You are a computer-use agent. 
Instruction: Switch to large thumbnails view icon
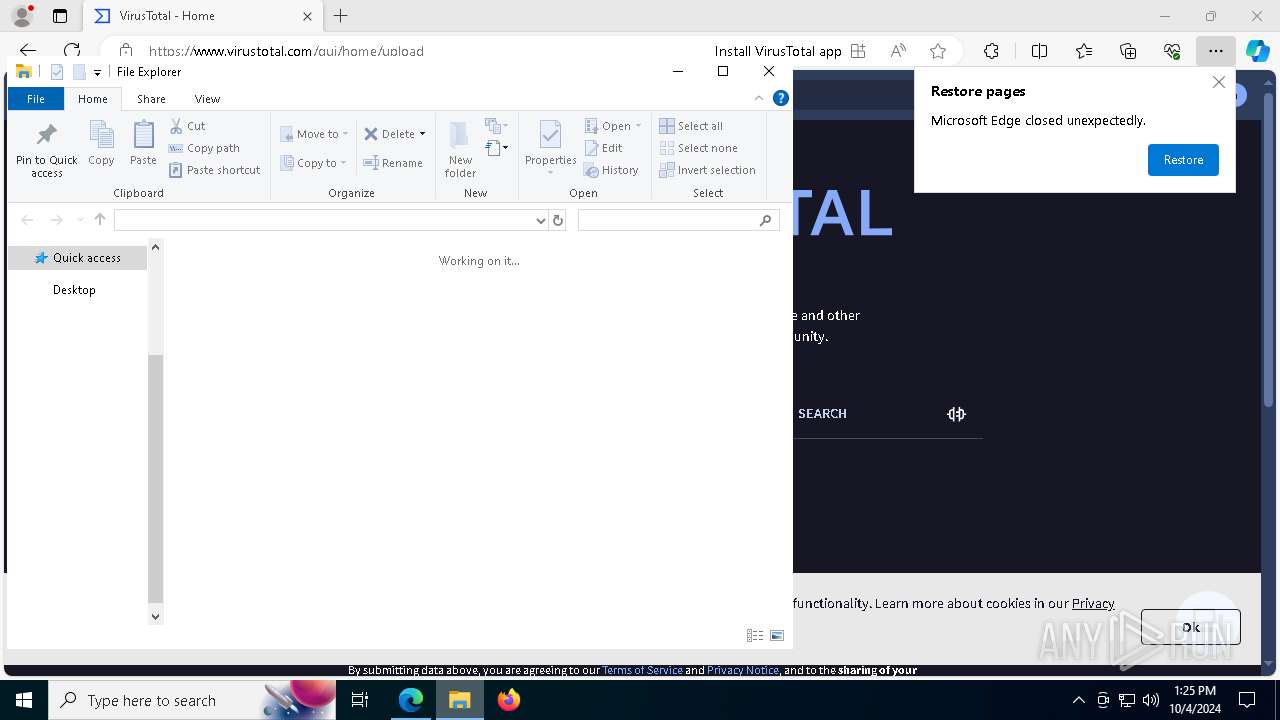tap(777, 635)
